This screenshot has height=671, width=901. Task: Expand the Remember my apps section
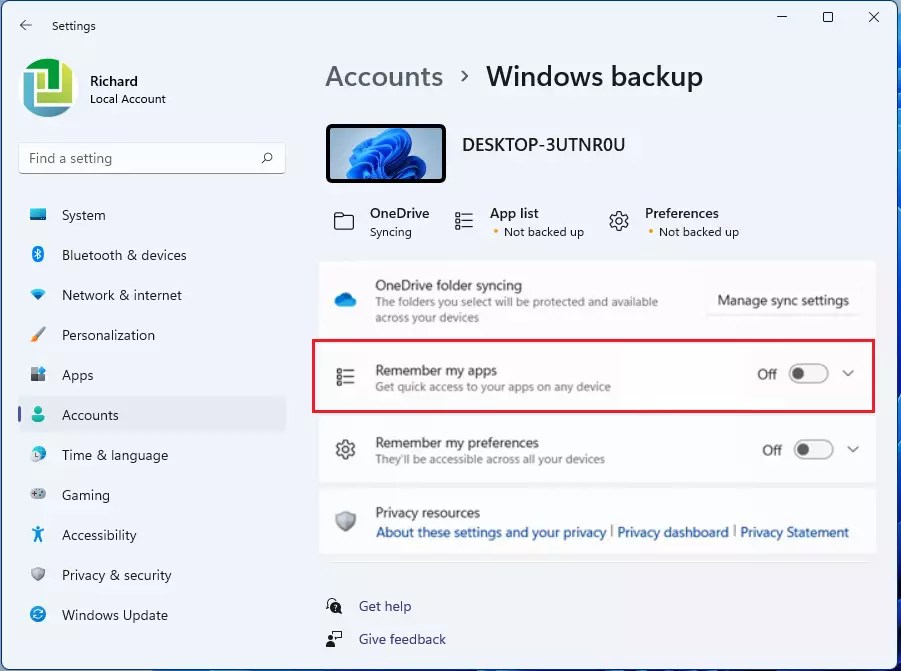848,373
